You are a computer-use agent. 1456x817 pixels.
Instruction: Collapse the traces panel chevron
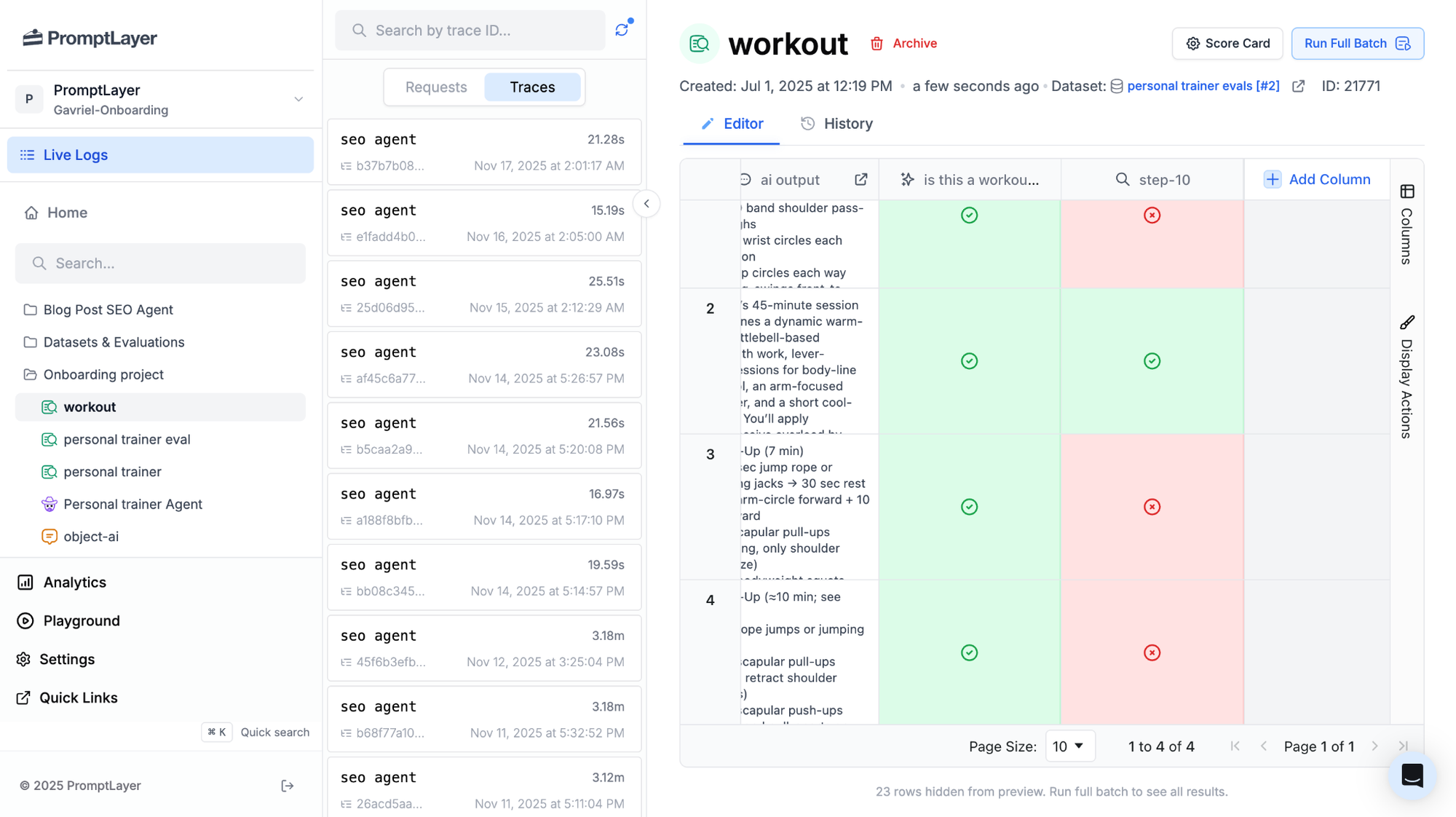pyautogui.click(x=646, y=204)
